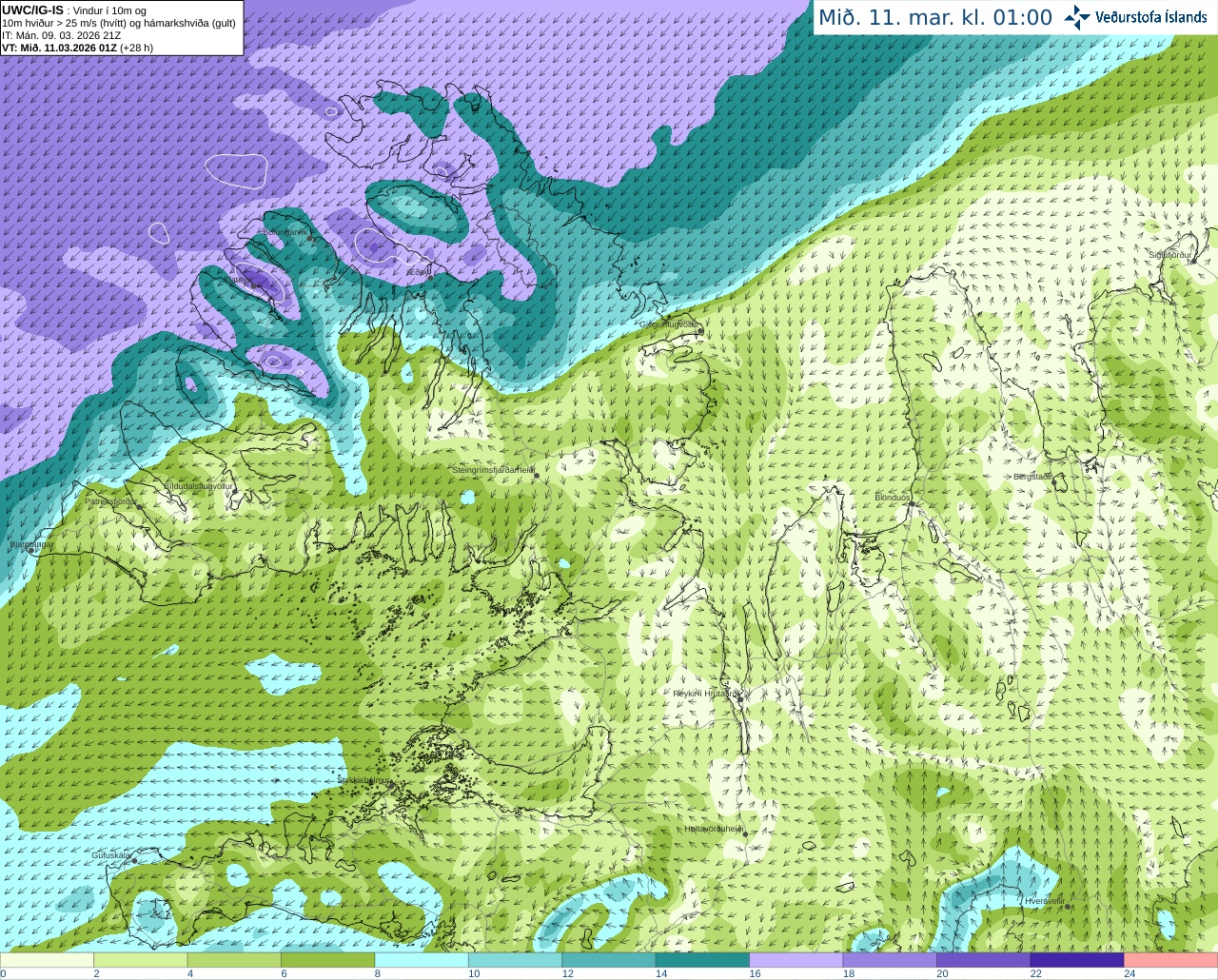
Task: Click the Bolungarvík station label
Action: click(285, 232)
